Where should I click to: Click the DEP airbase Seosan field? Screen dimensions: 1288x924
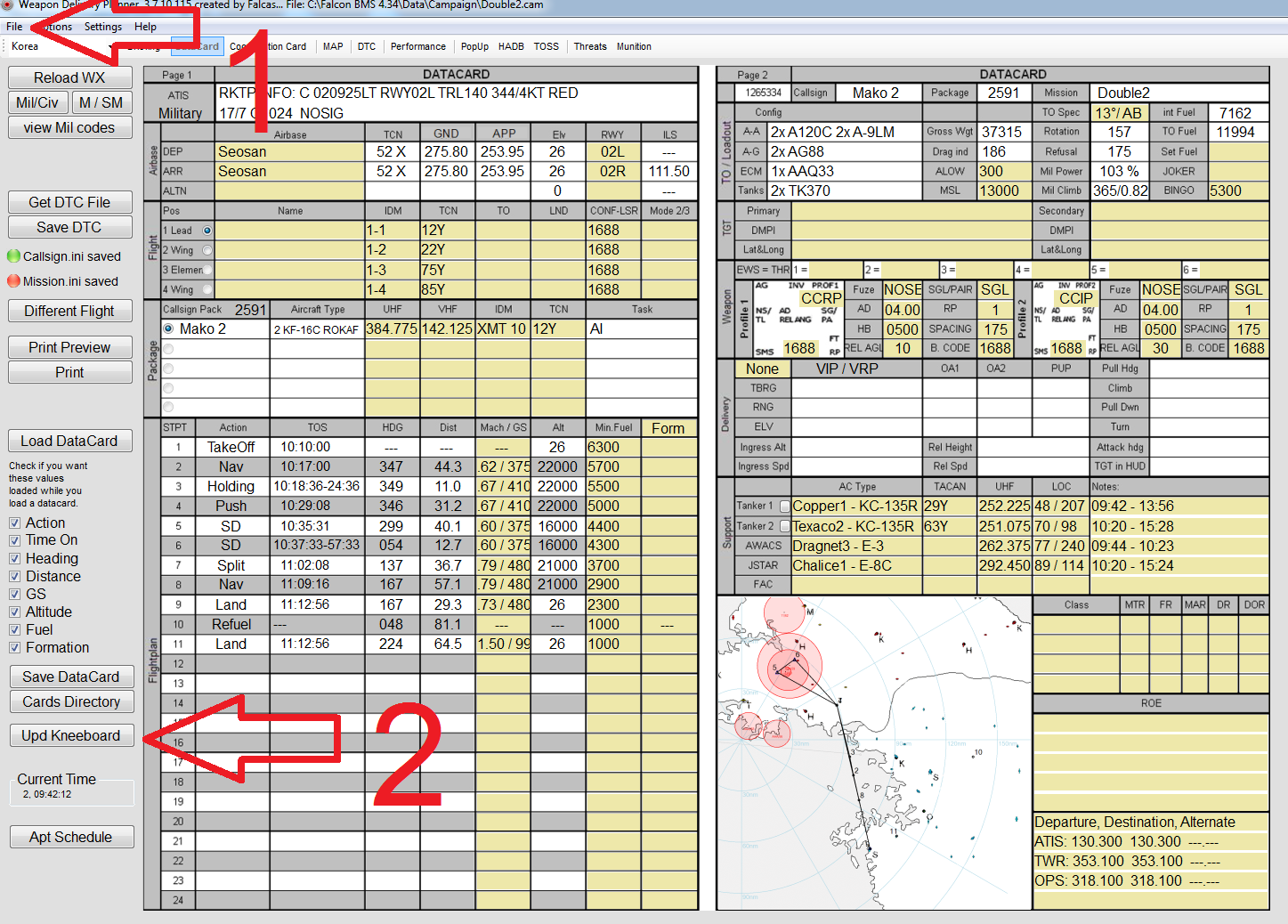pos(290,151)
